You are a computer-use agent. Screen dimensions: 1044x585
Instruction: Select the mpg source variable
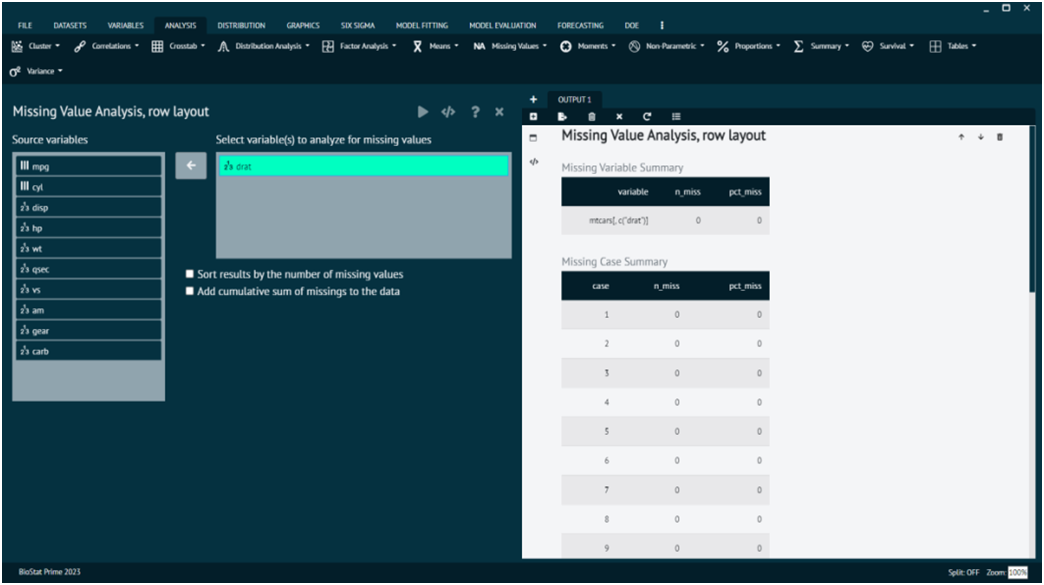[89, 166]
